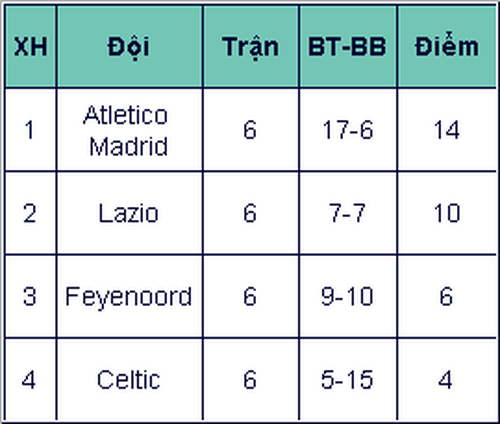Click the 9-10 goal difference cell

coord(348,297)
